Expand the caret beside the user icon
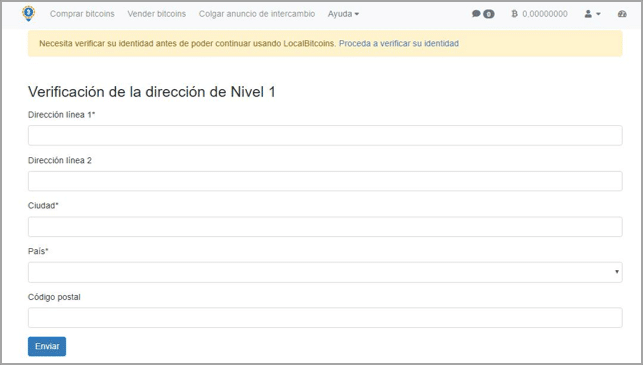This screenshot has width=643, height=365. 598,14
